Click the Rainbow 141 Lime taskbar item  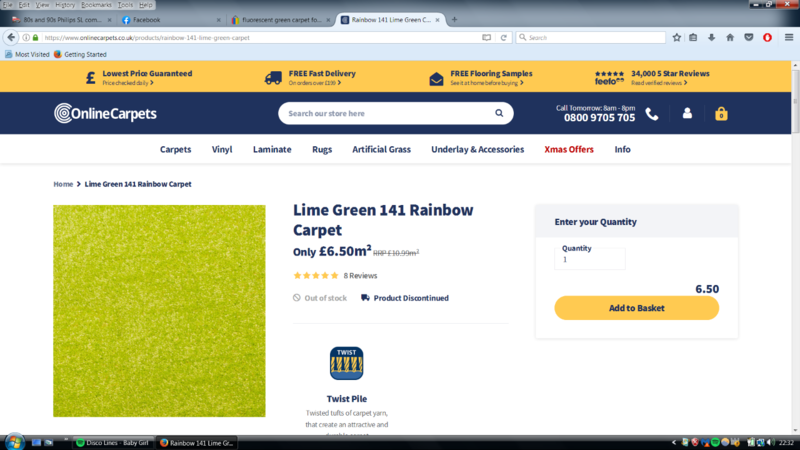[197, 442]
